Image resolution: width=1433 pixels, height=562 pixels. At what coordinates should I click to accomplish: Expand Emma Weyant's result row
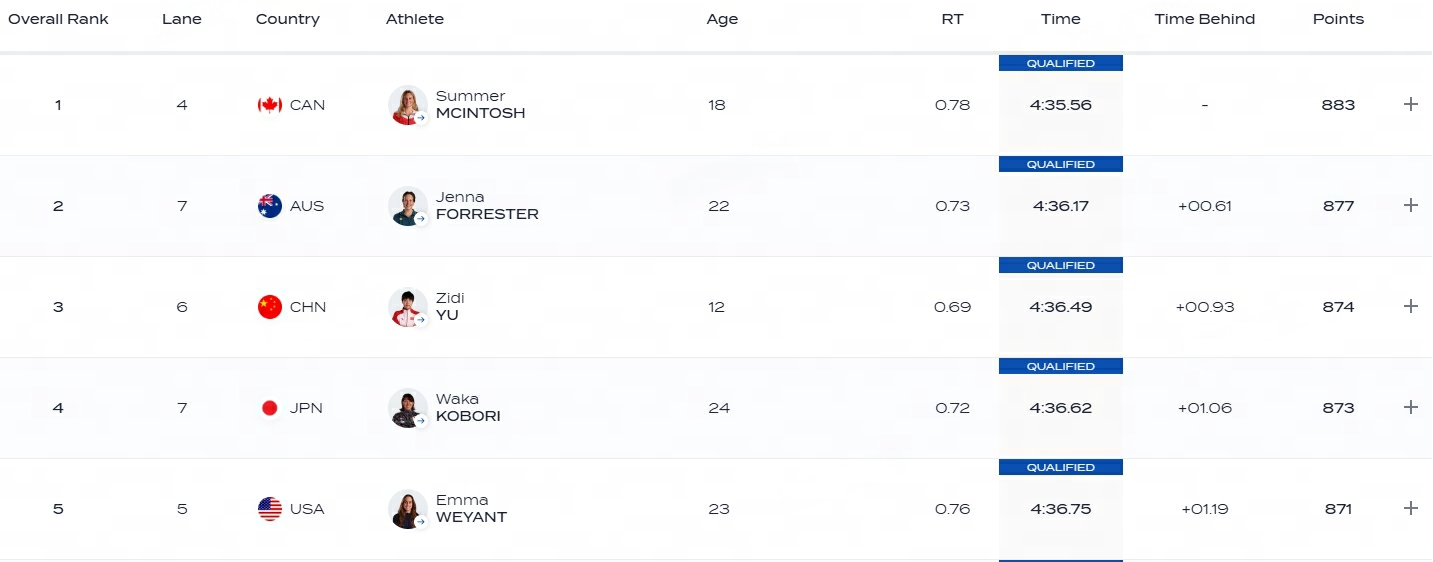1411,508
